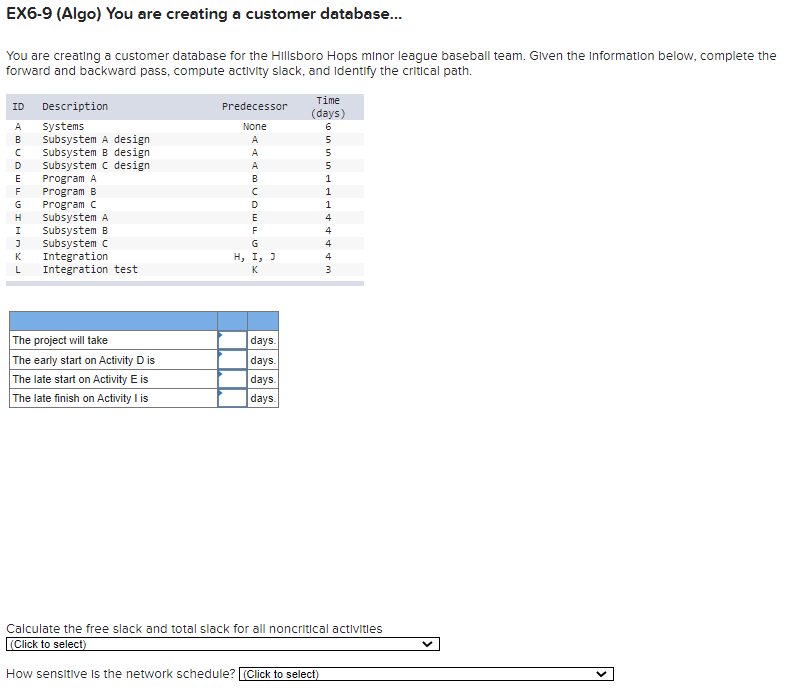Click the late start on Activity E input
Image resolution: width=789 pixels, height=692 pixels.
[x=232, y=379]
